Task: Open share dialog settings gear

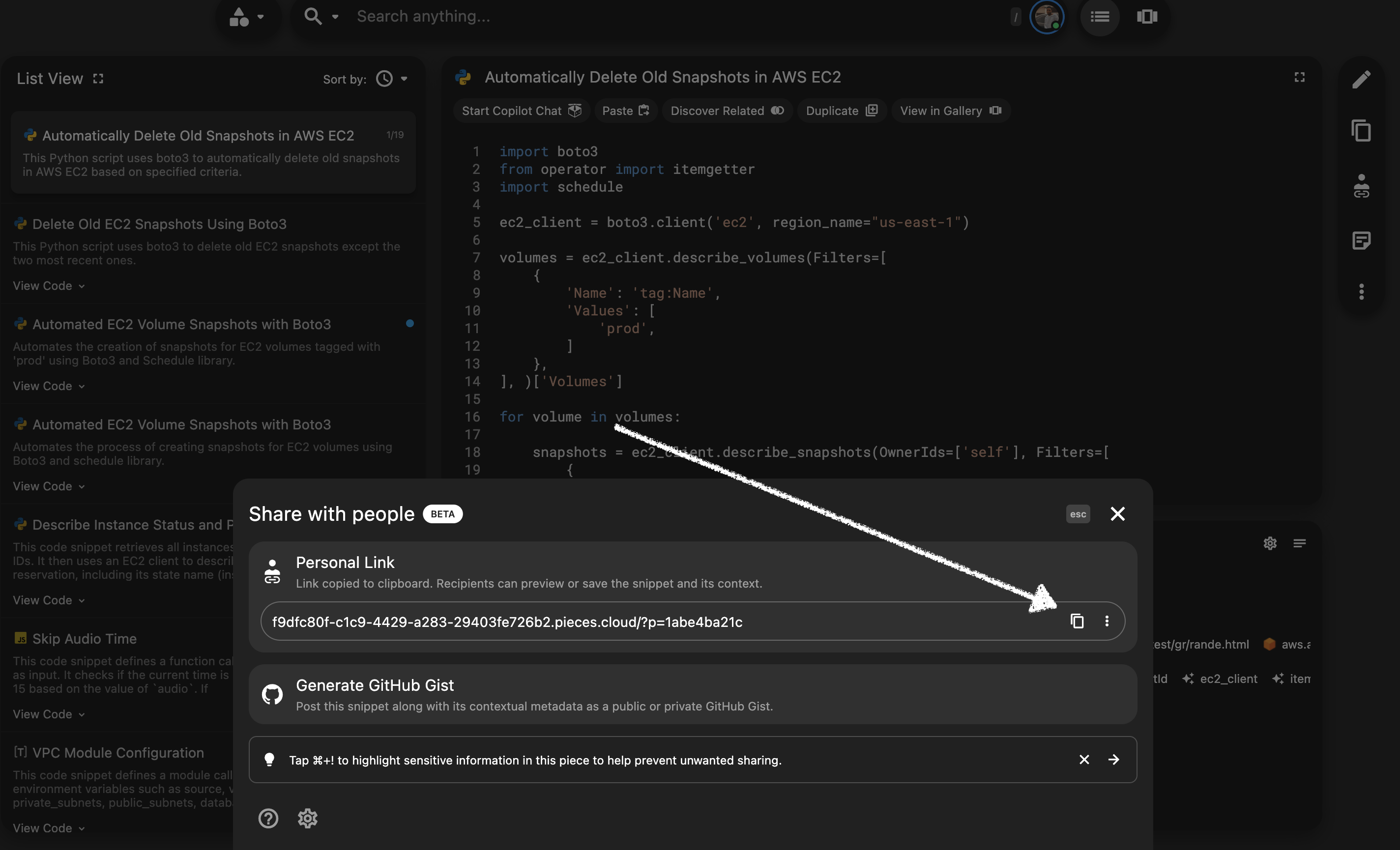Action: [x=307, y=818]
